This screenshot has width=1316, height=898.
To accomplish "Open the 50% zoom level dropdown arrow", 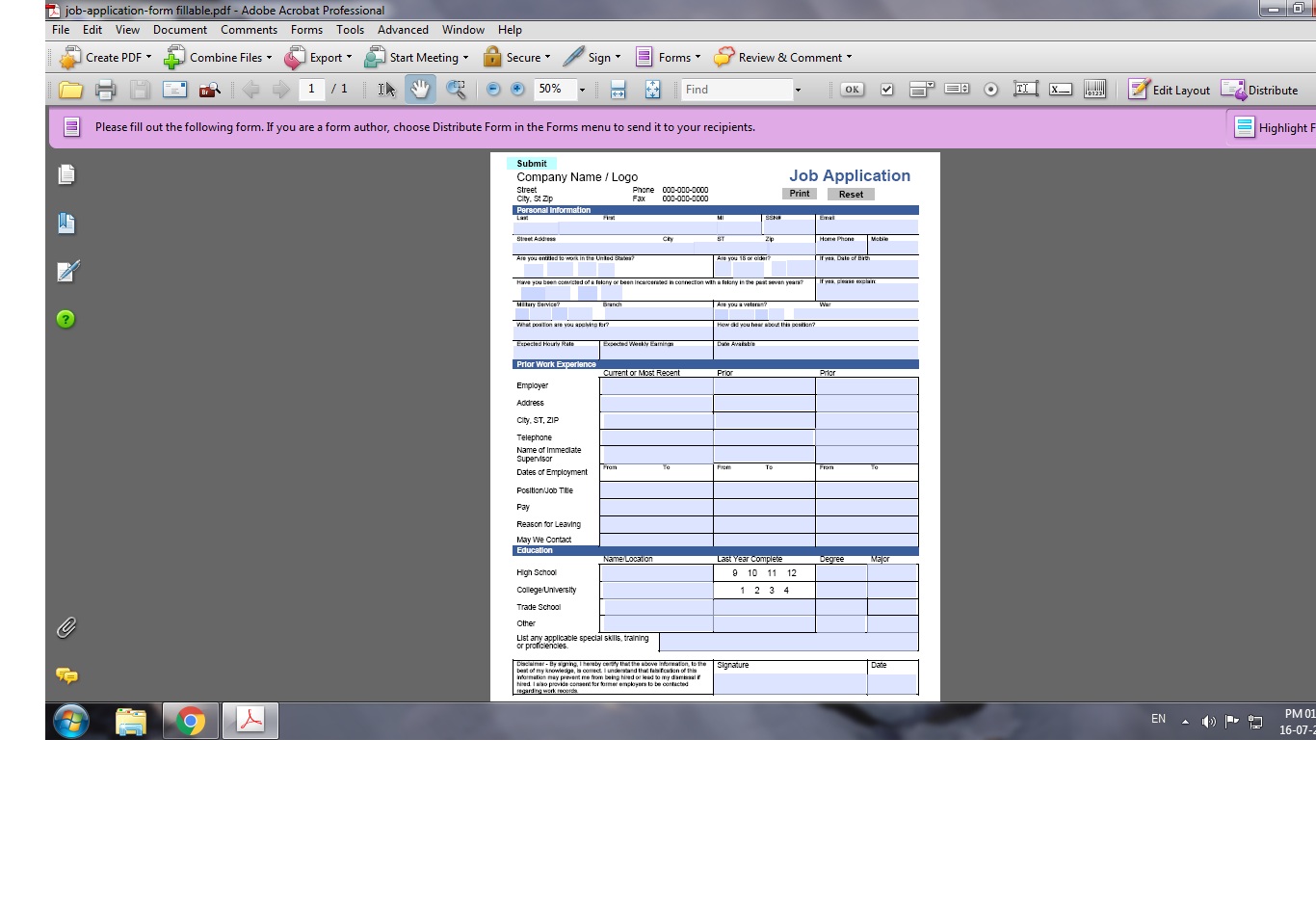I will 582,90.
